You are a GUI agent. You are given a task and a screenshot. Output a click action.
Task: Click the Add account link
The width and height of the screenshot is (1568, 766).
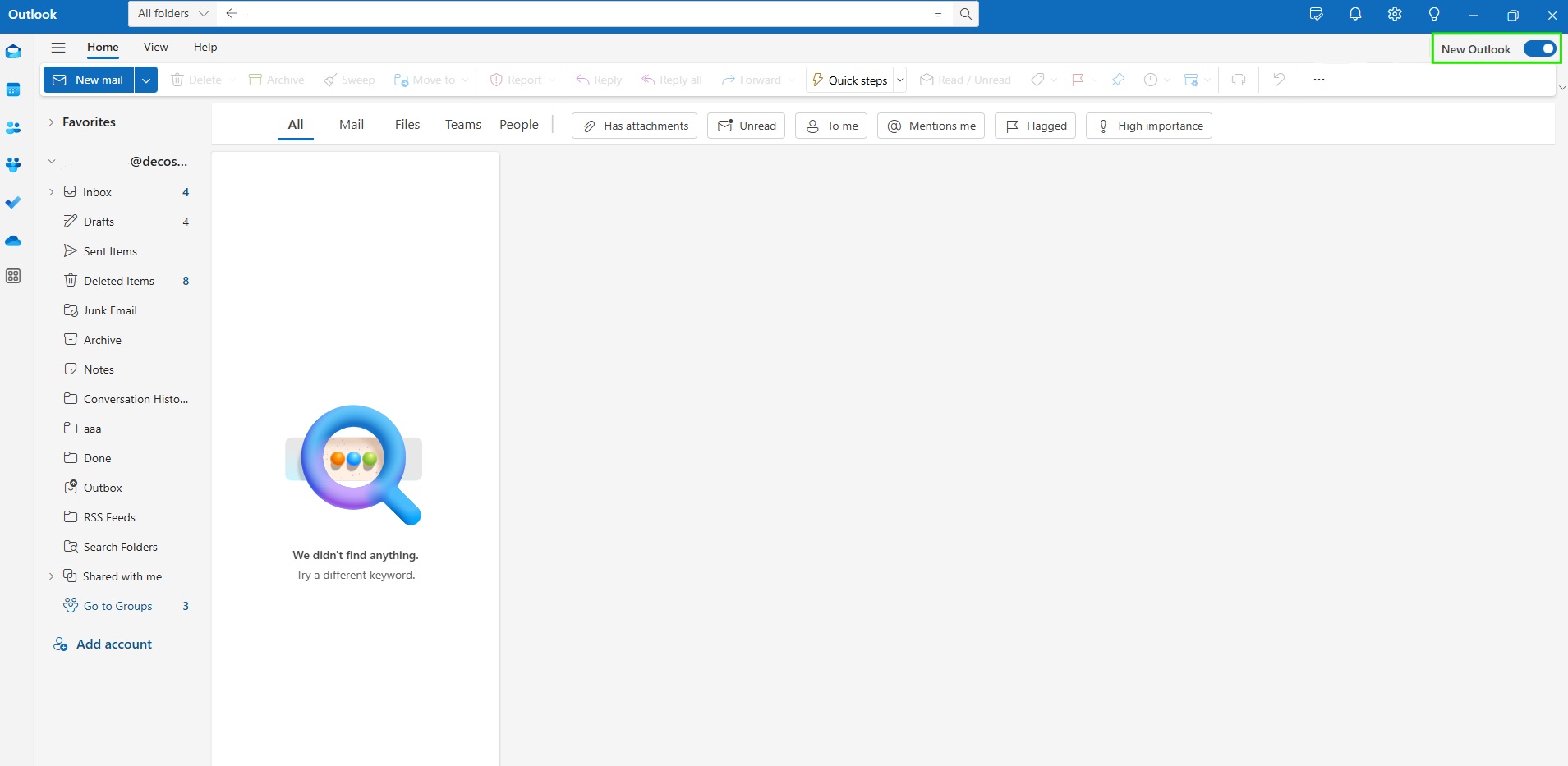pos(113,644)
